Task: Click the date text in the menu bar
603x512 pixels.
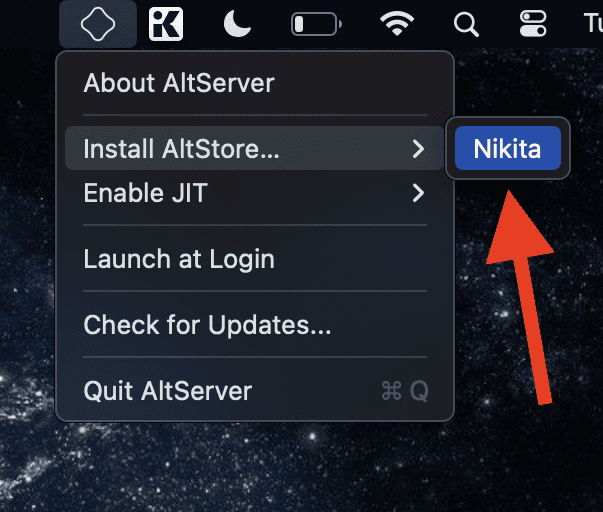Action: click(x=590, y=24)
